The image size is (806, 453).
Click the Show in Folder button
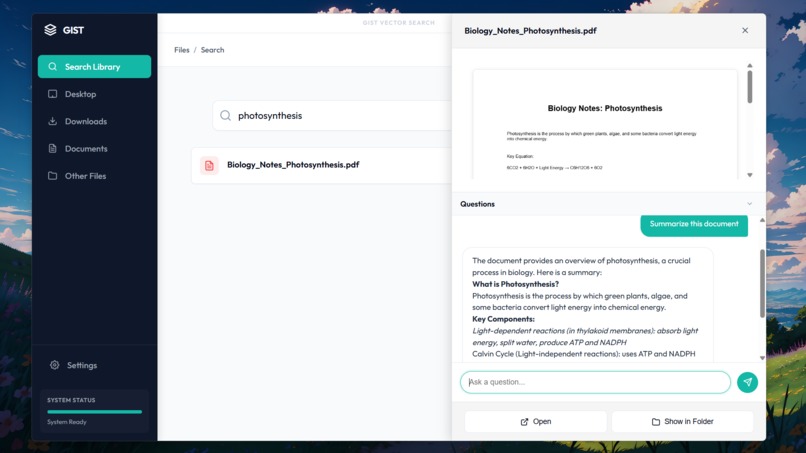coord(683,422)
